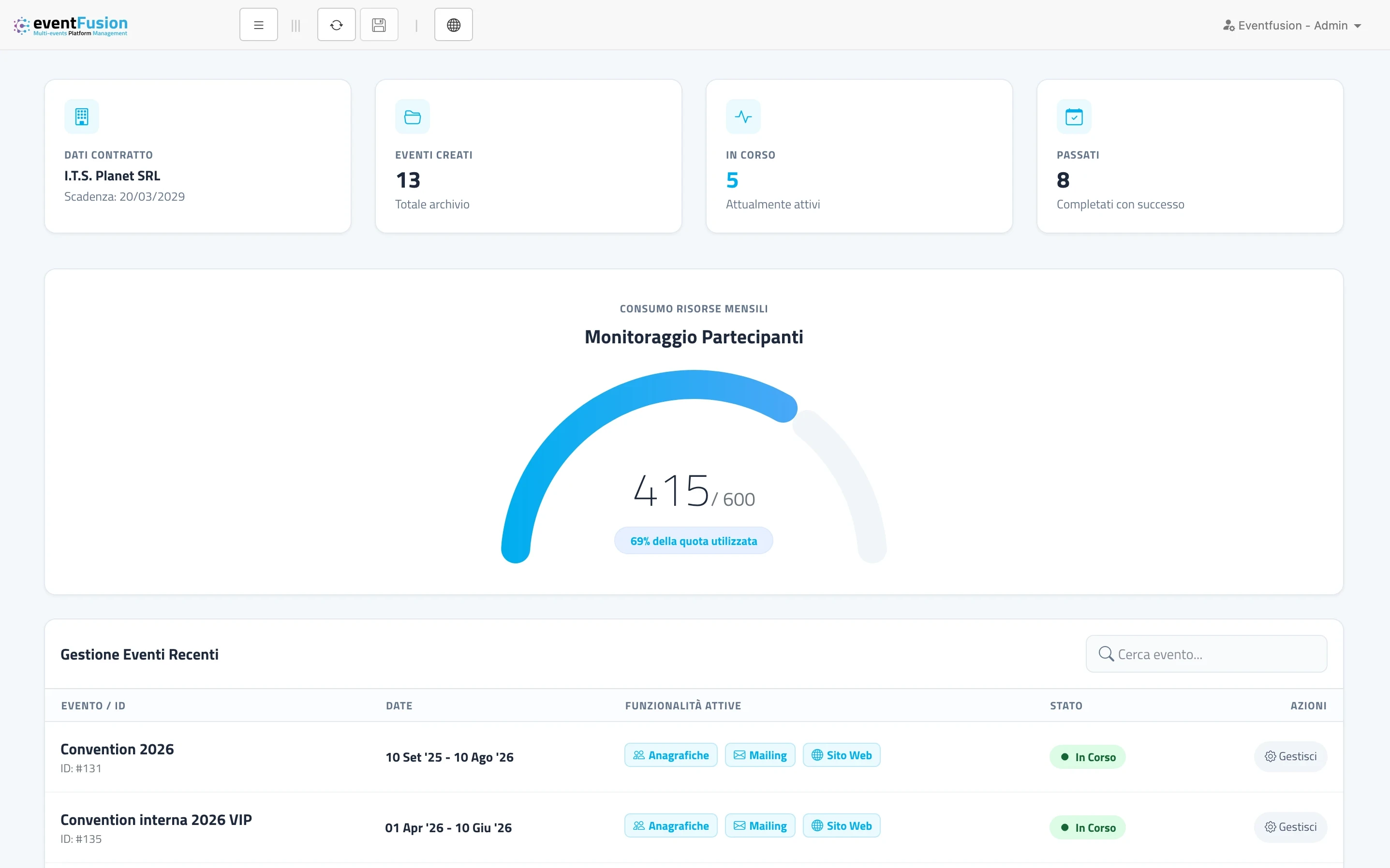Click the date range 01 Apr '26 - 10 Giu '26
The width and height of the screenshot is (1390, 868).
[x=448, y=828]
